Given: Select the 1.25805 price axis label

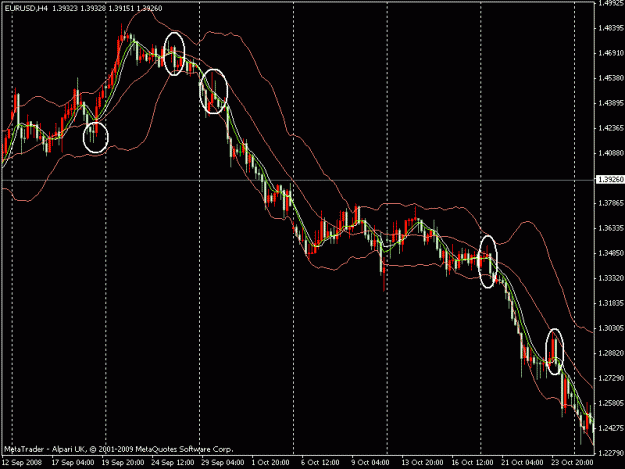Looking at the screenshot, I should tap(611, 403).
